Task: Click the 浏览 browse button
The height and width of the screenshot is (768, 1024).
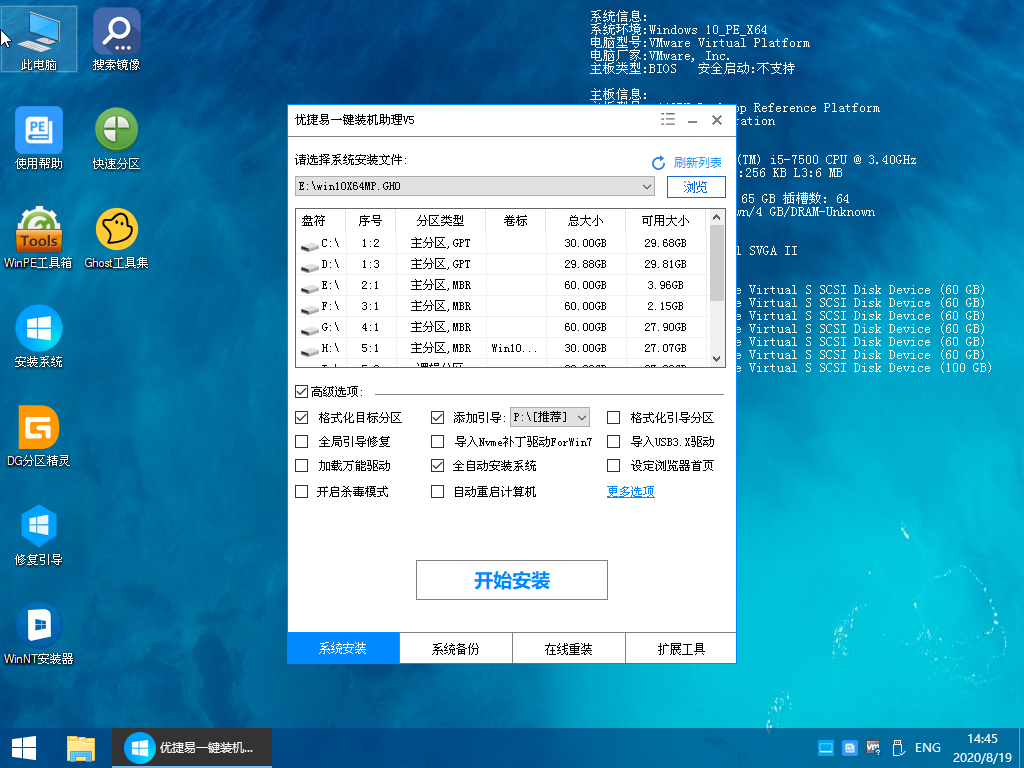Action: point(696,187)
